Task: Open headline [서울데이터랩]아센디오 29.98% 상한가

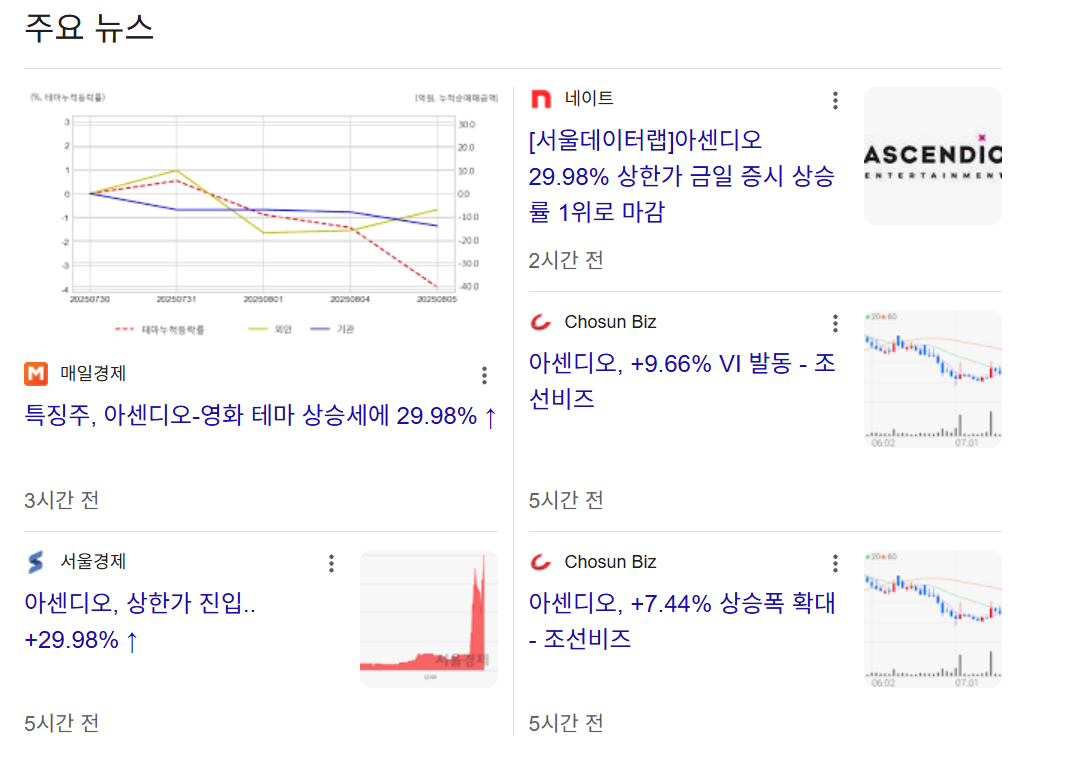Action: (x=681, y=176)
